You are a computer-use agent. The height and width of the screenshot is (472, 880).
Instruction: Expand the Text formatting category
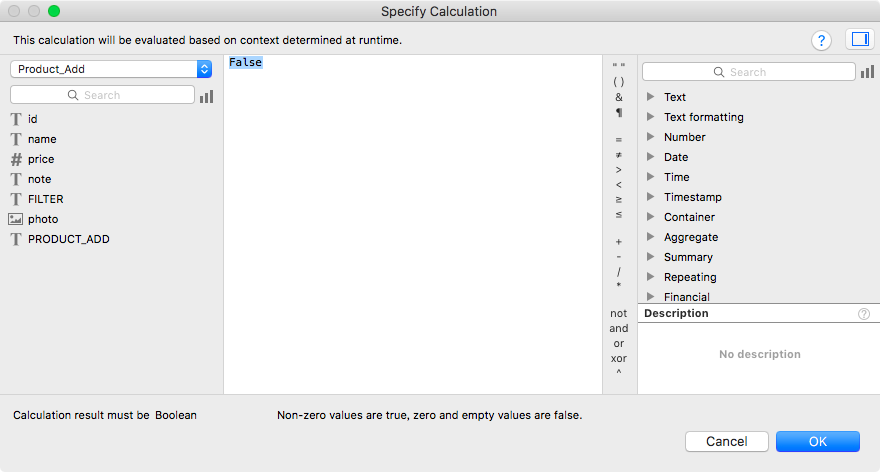point(650,117)
